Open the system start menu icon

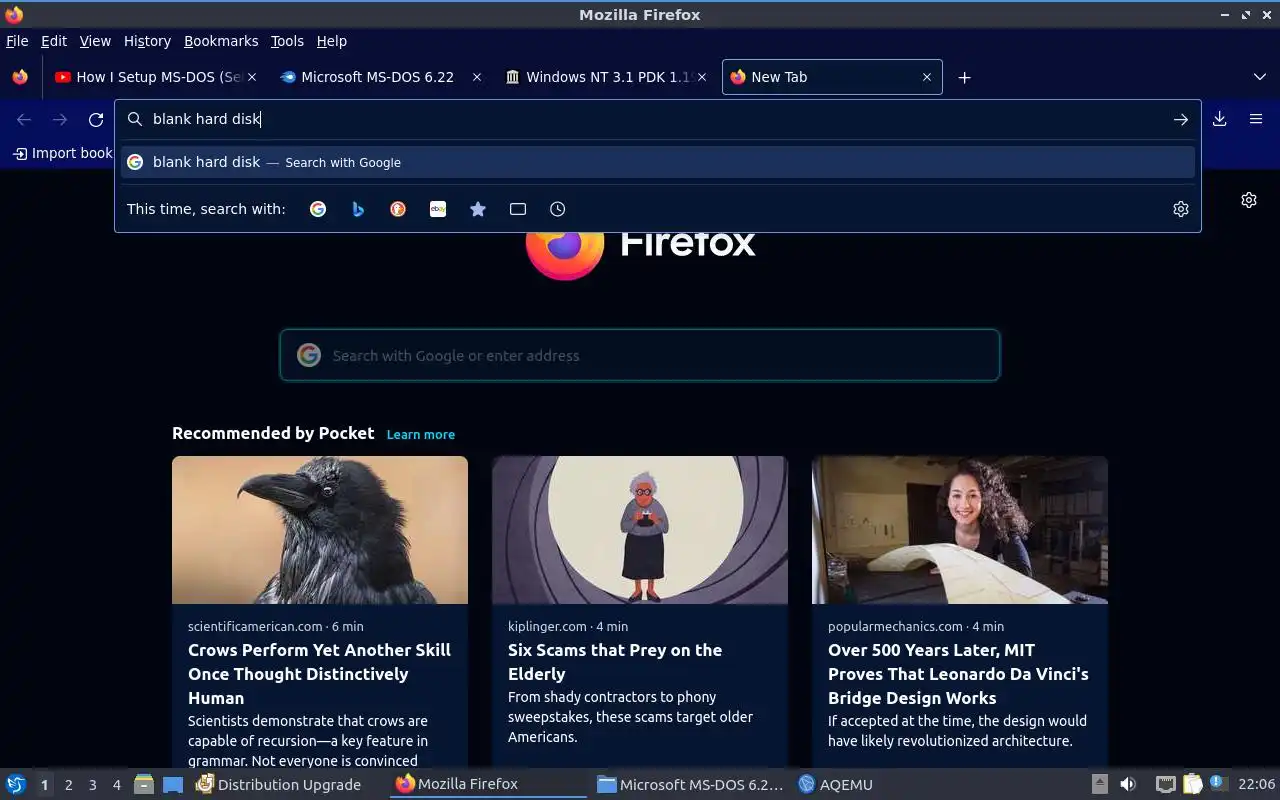tap(16, 784)
